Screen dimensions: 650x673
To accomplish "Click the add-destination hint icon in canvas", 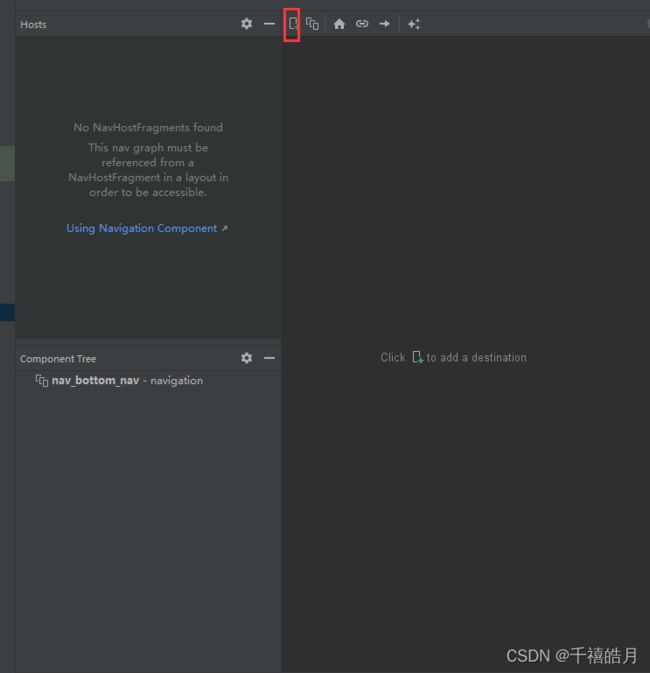I will pos(417,357).
